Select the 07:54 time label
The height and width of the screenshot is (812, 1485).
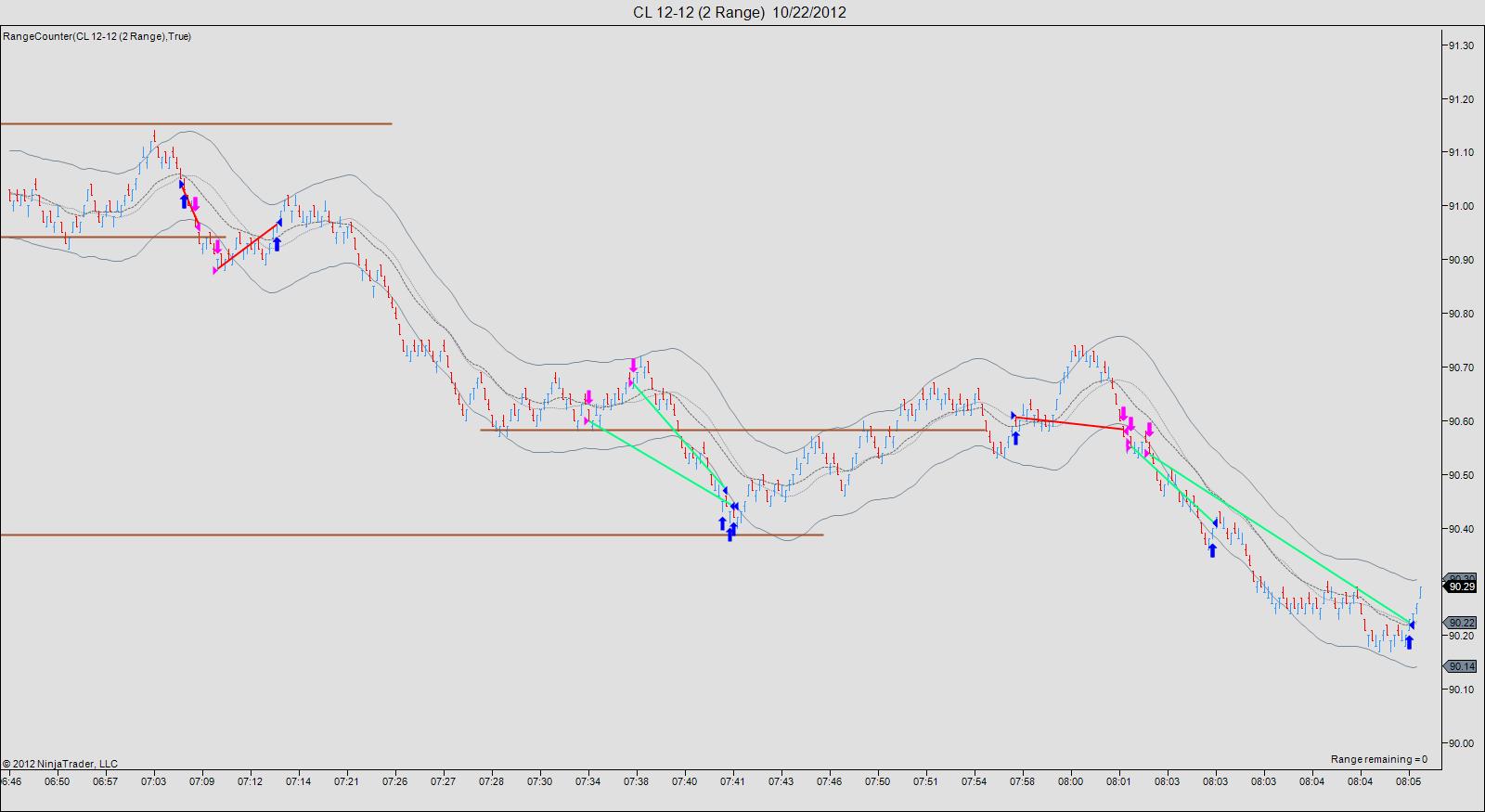click(x=974, y=782)
